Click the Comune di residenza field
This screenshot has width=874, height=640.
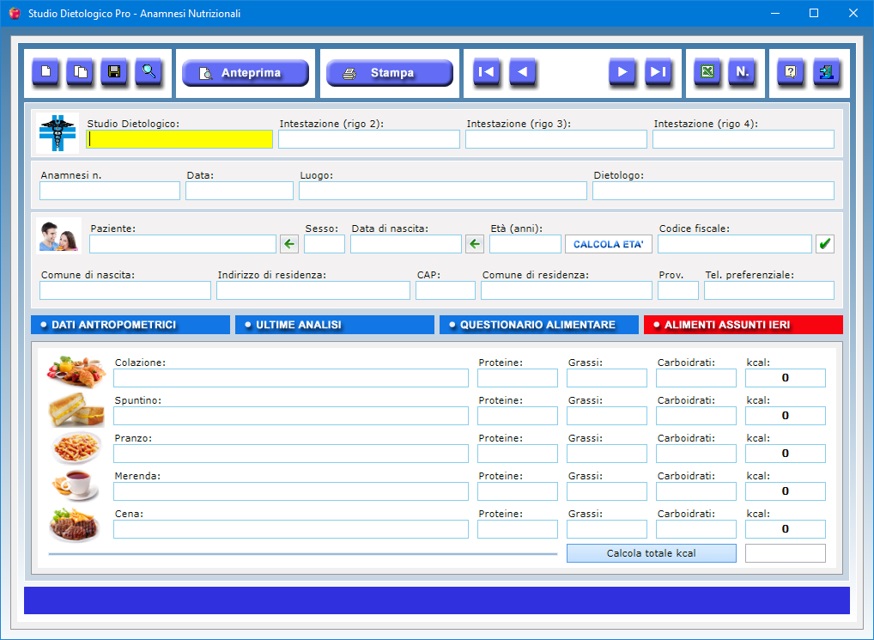pyautogui.click(x=566, y=290)
